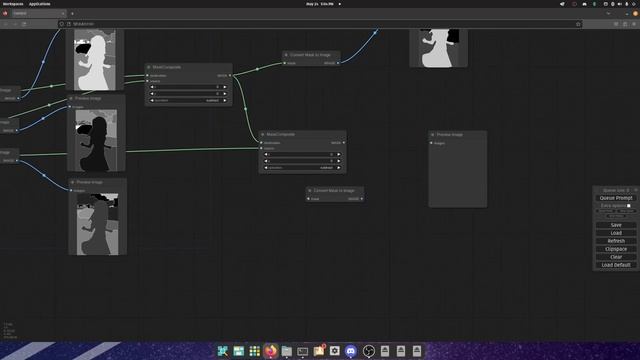Open the Workspaces menu in top bar
Image resolution: width=640 pixels, height=360 pixels.
coord(13,4)
